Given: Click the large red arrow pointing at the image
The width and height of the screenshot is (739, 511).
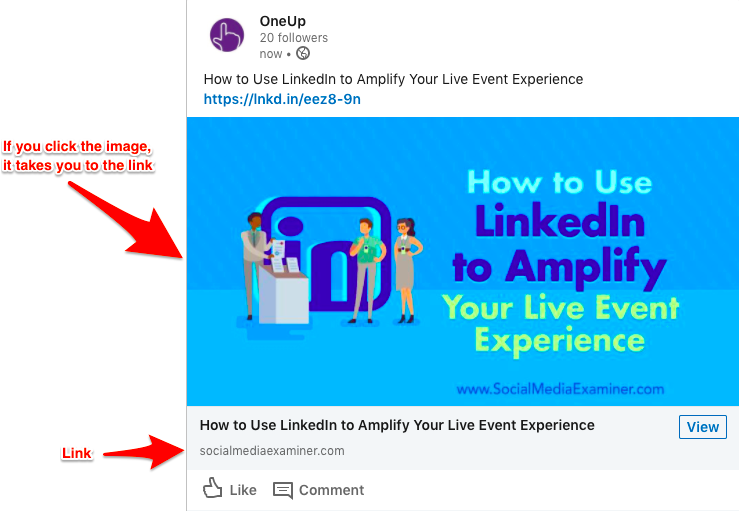Looking at the screenshot, I should pos(126,220).
